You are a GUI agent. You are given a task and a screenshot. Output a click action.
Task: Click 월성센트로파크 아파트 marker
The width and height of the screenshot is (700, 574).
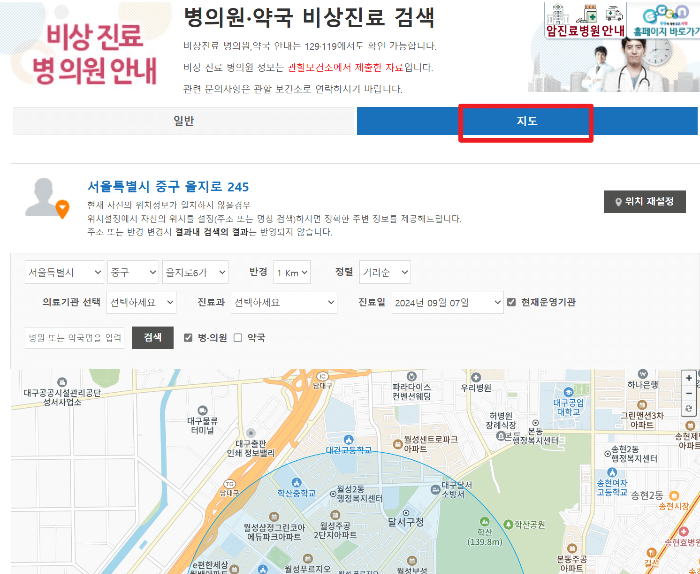tap(397, 444)
